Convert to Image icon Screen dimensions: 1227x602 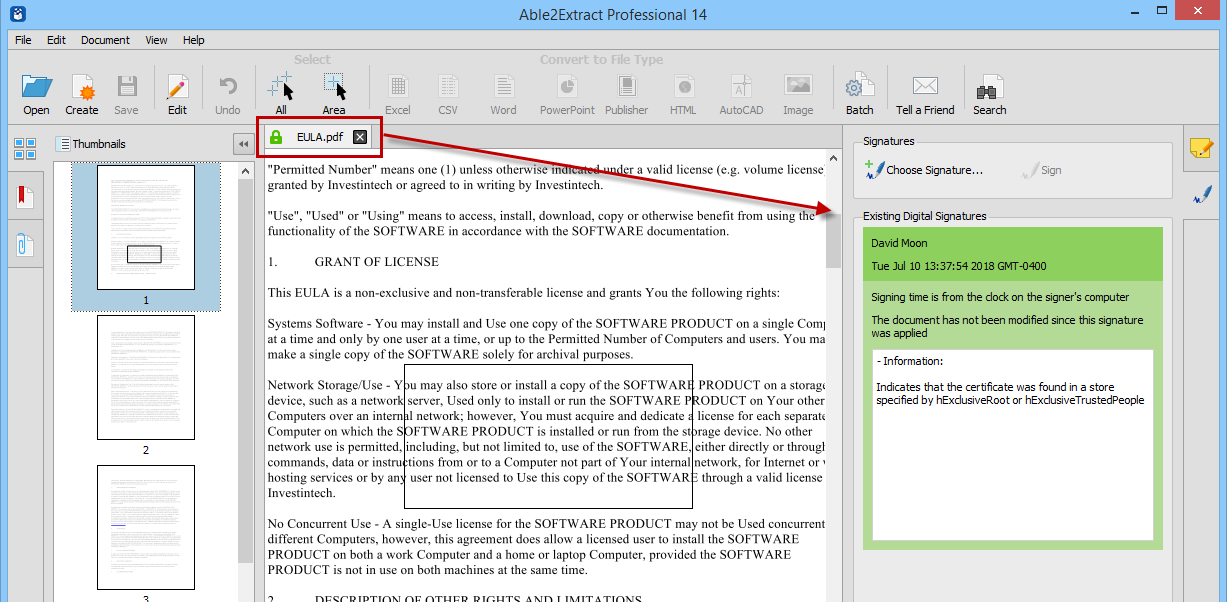(x=798, y=87)
